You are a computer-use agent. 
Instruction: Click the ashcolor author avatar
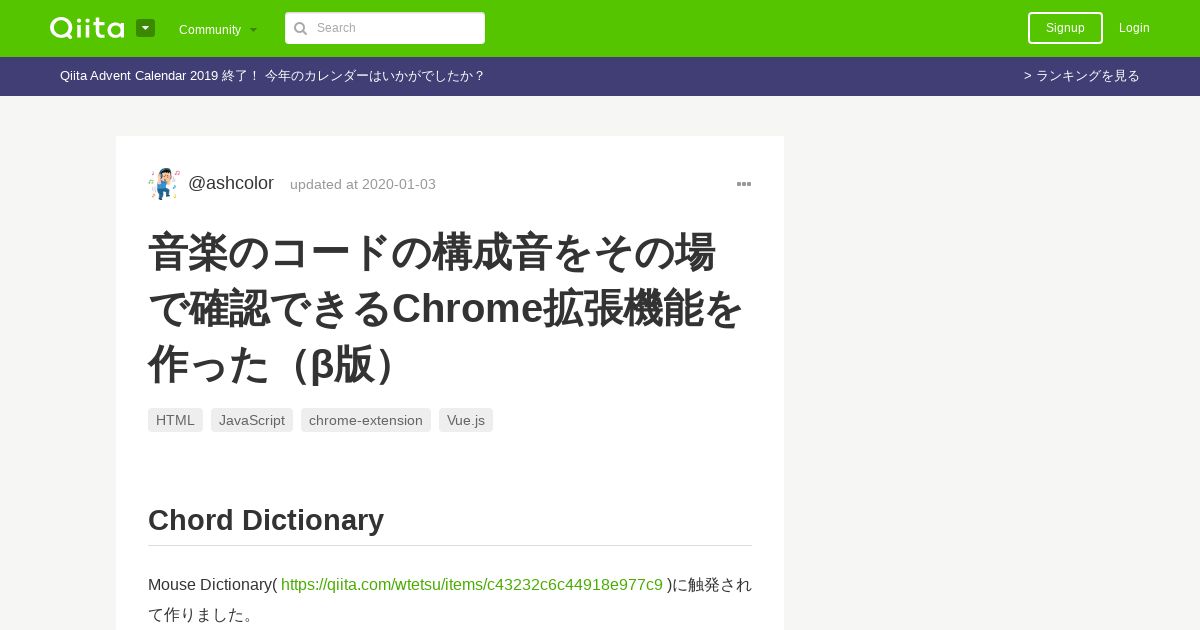point(163,184)
